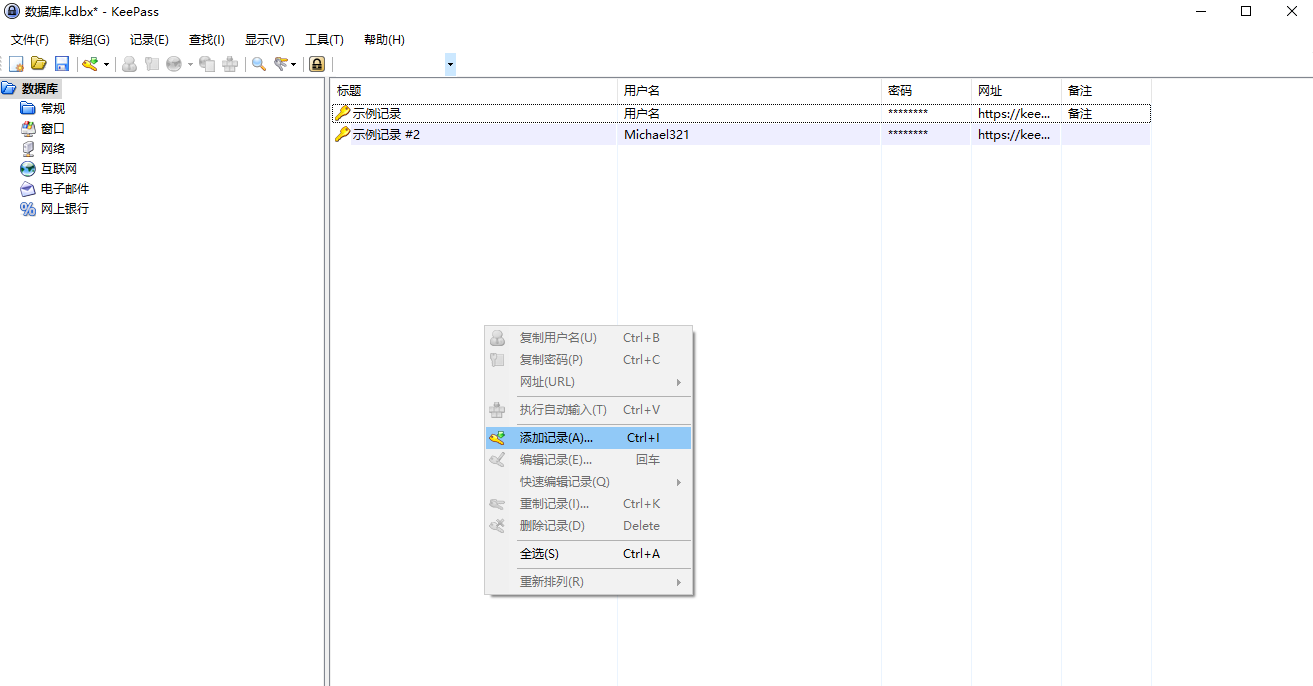The image size is (1313, 686).
Task: Sort by the 网址 column header
Action: click(1016, 91)
